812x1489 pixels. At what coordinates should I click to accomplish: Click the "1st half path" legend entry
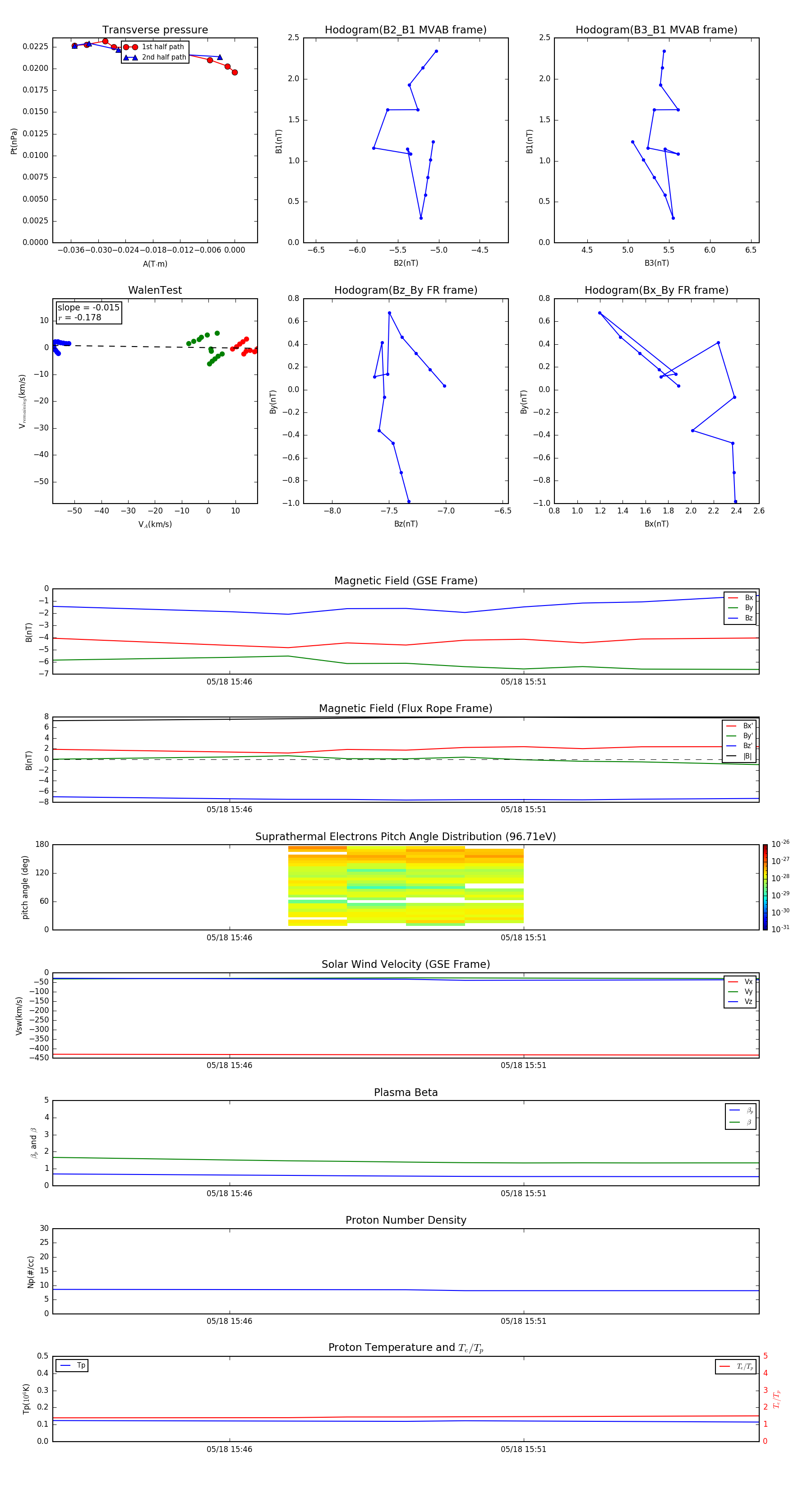pyautogui.click(x=154, y=47)
